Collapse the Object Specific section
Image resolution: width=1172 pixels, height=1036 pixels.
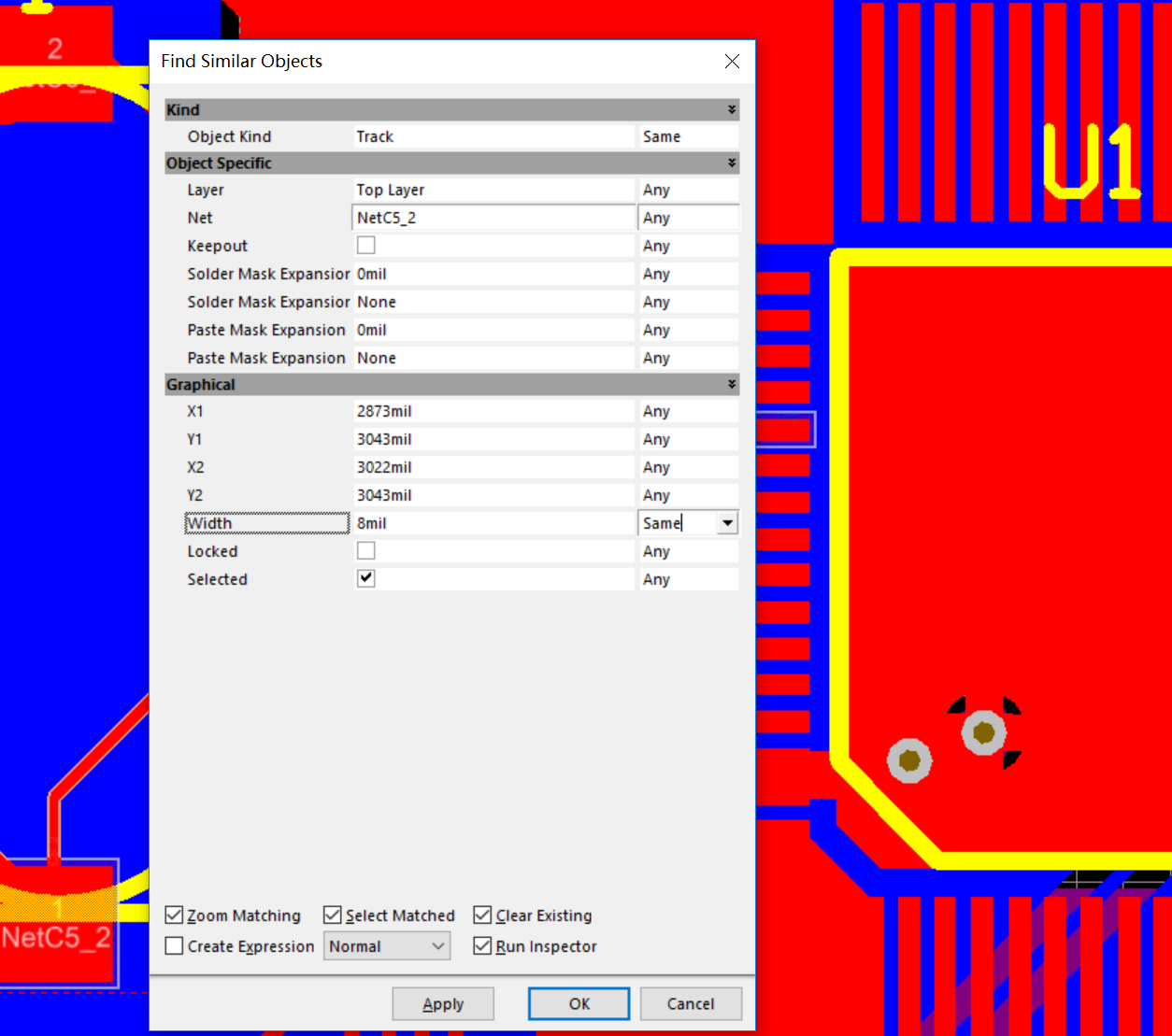pos(732,163)
